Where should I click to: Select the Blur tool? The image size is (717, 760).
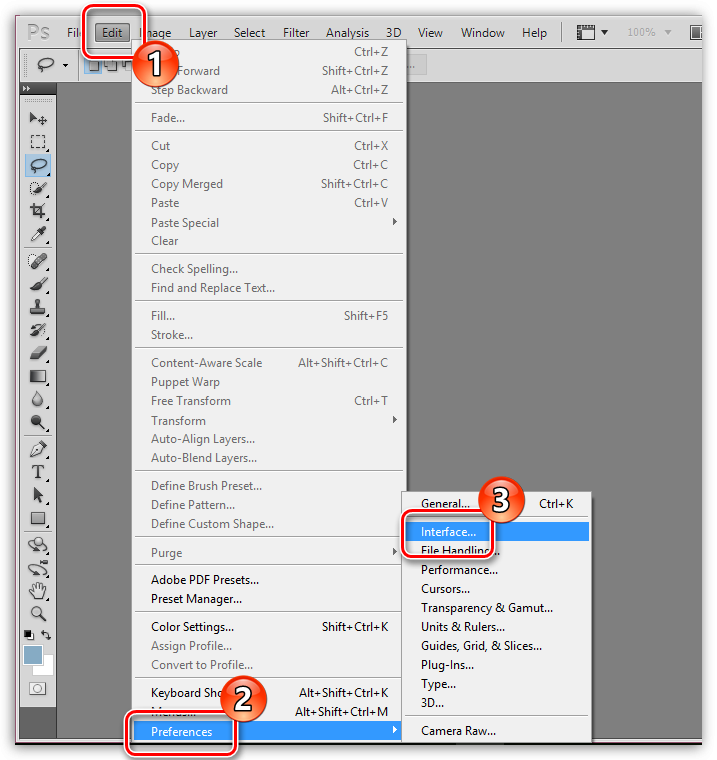(x=38, y=400)
